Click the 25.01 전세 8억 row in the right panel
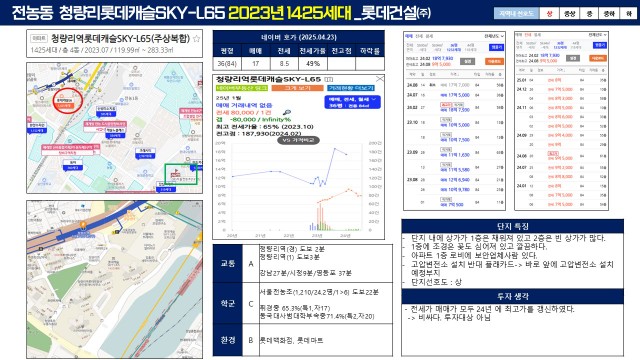The image size is (640, 360). click(x=561, y=80)
